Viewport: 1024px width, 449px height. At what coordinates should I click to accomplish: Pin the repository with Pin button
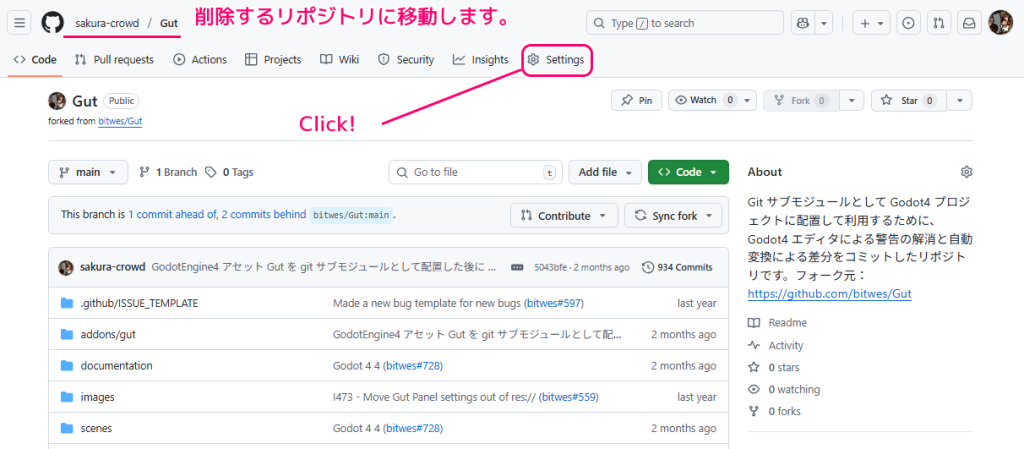637,101
